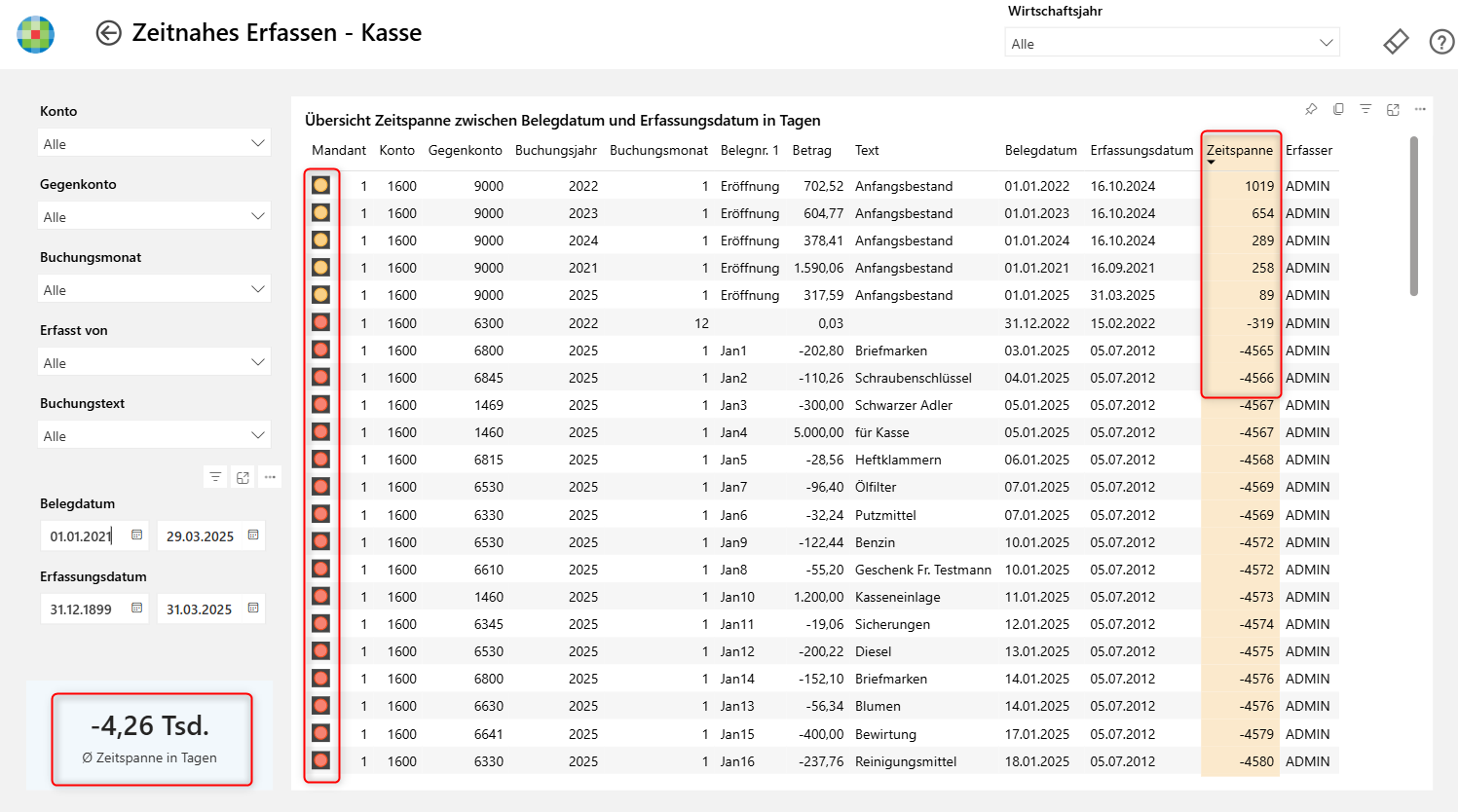Sort by the Belegnr. 1 column header

[750, 150]
